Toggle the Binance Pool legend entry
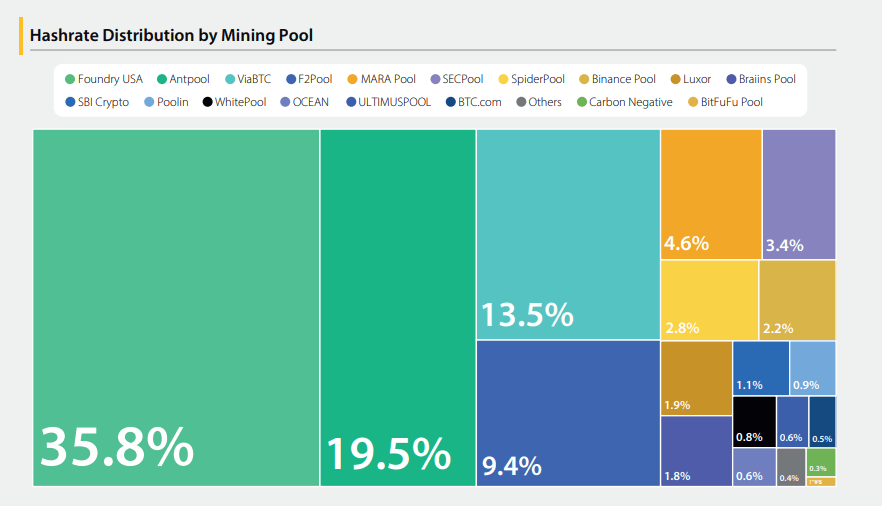The height and width of the screenshot is (506, 882). (x=623, y=79)
